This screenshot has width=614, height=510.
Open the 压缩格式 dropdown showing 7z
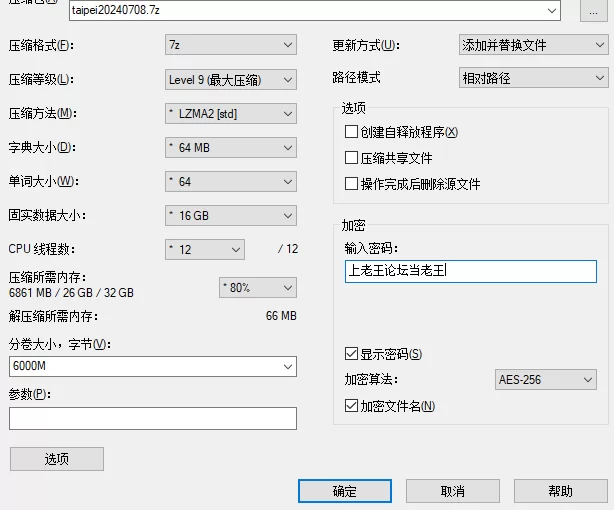pos(231,45)
